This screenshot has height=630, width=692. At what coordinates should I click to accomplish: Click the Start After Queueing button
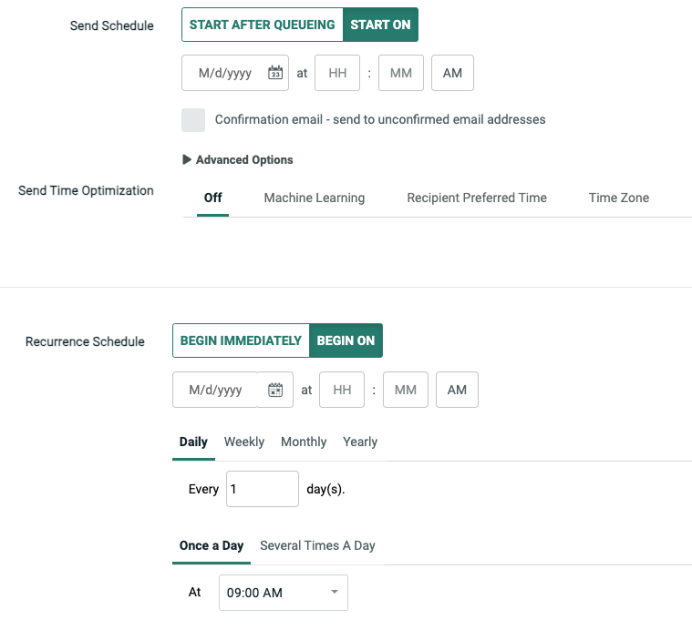coord(263,25)
